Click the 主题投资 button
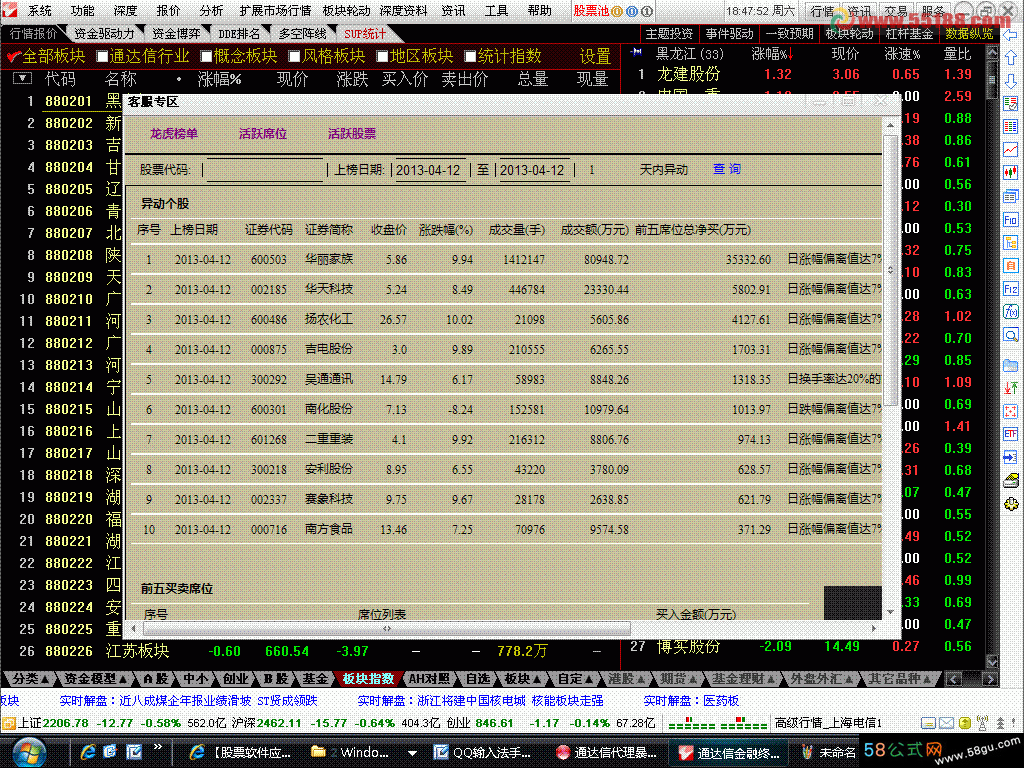The image size is (1024, 768). click(x=669, y=34)
